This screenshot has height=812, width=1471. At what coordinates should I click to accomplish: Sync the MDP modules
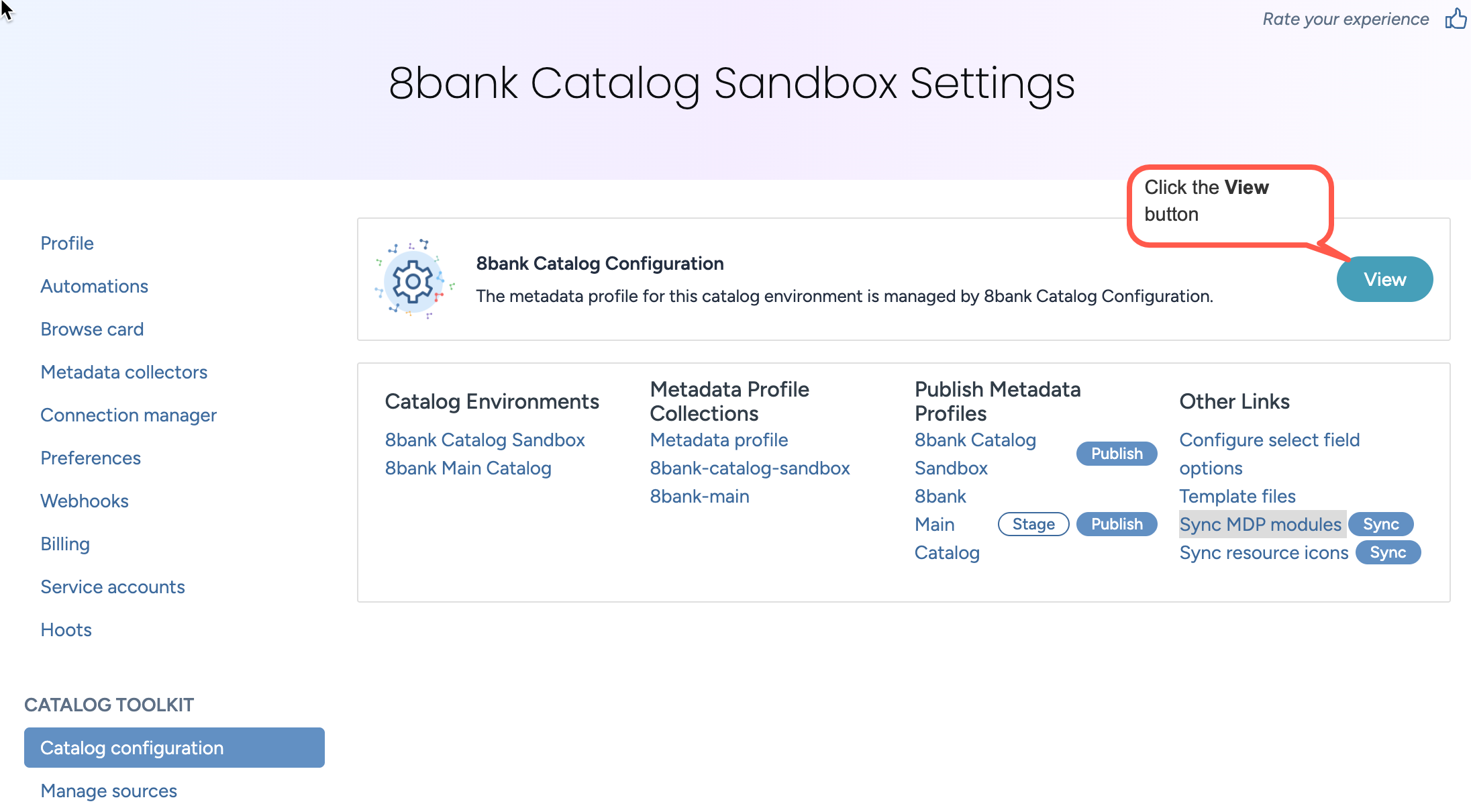click(1380, 523)
